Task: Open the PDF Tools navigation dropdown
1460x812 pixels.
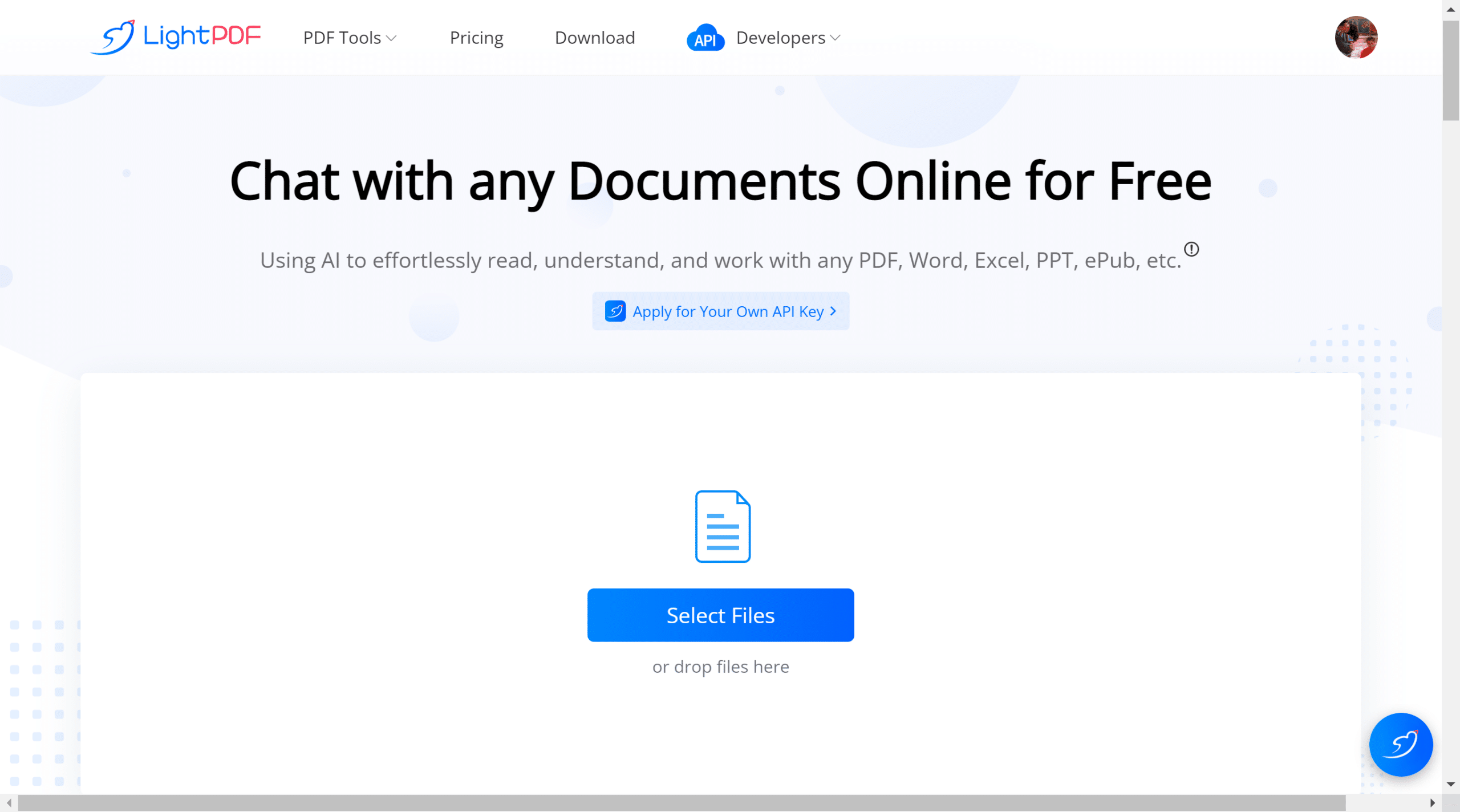Action: [x=350, y=37]
